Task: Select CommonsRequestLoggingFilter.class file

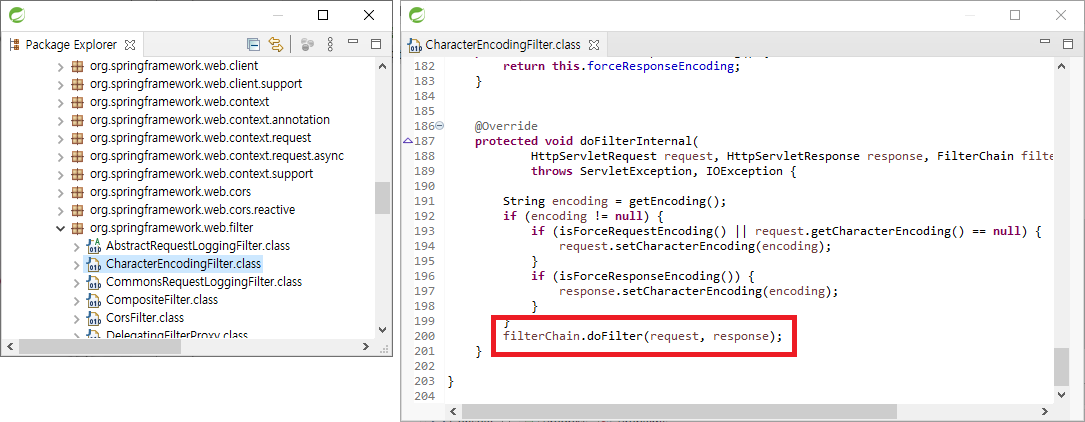Action: 203,282
